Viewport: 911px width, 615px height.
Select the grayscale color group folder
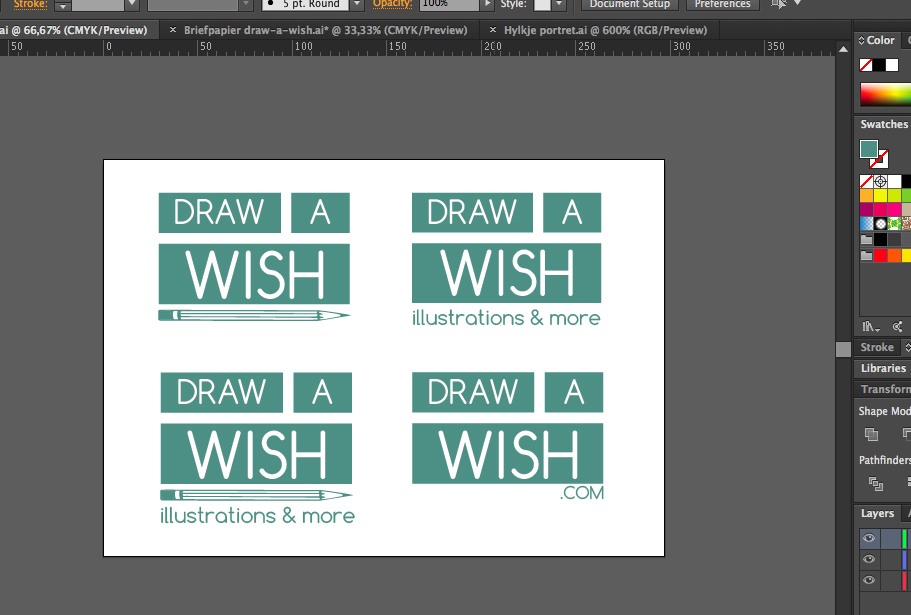pos(866,239)
